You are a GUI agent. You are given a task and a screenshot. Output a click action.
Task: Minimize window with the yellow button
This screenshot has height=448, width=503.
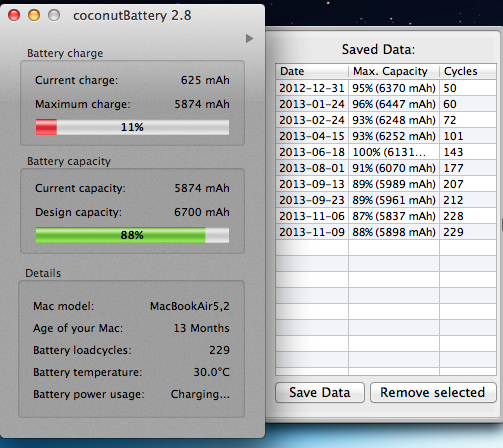tap(34, 15)
